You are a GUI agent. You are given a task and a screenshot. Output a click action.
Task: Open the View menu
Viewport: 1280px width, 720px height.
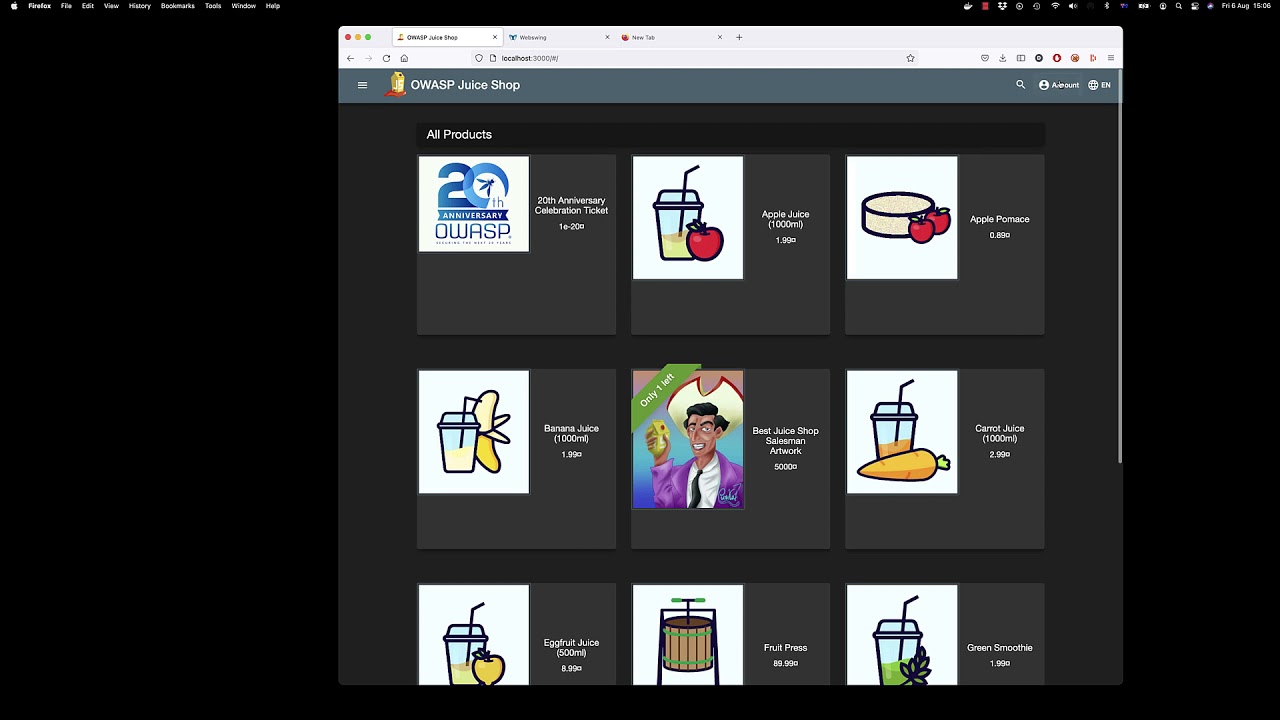111,6
